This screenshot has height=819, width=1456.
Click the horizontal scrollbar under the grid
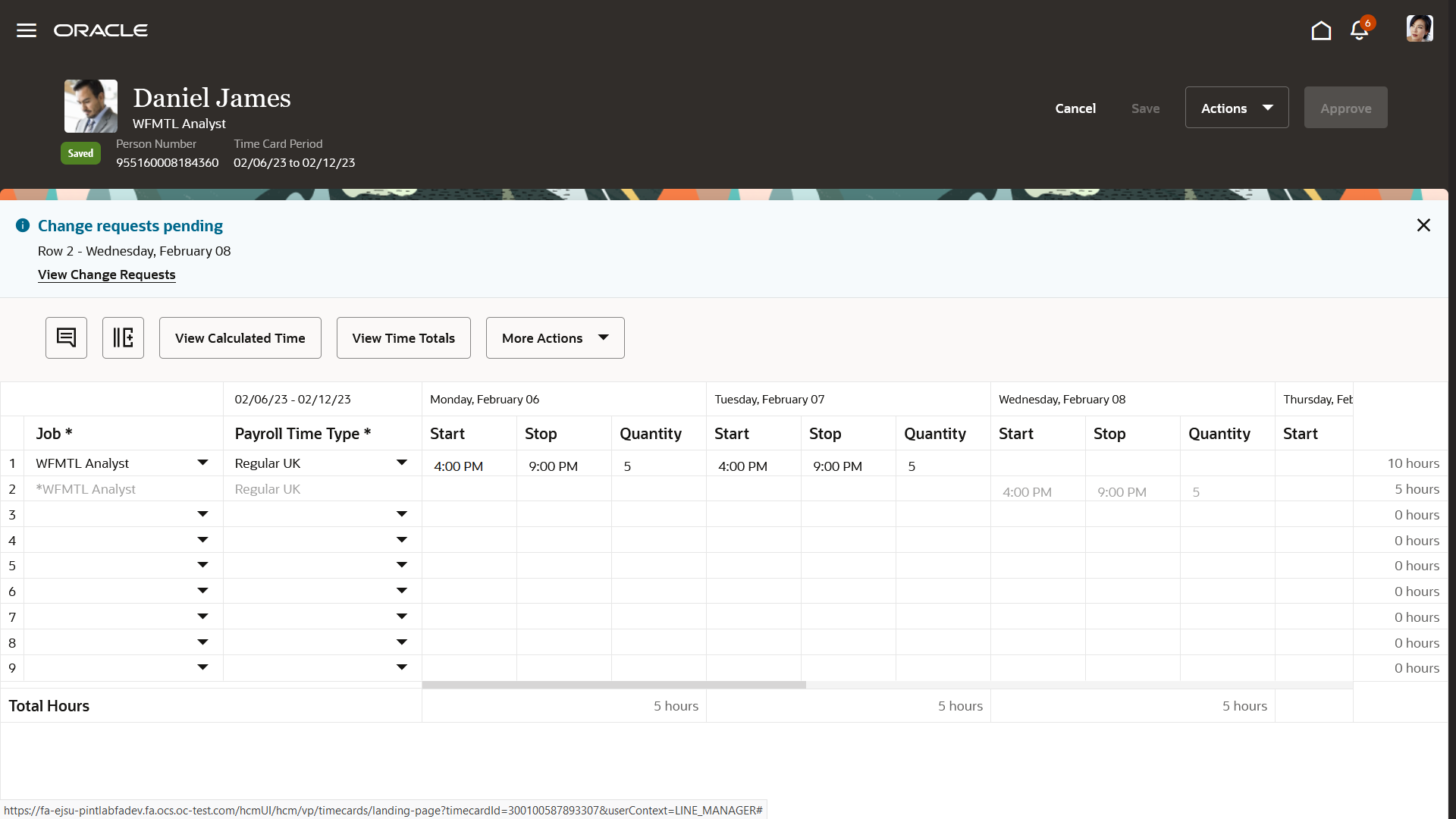coord(614,685)
